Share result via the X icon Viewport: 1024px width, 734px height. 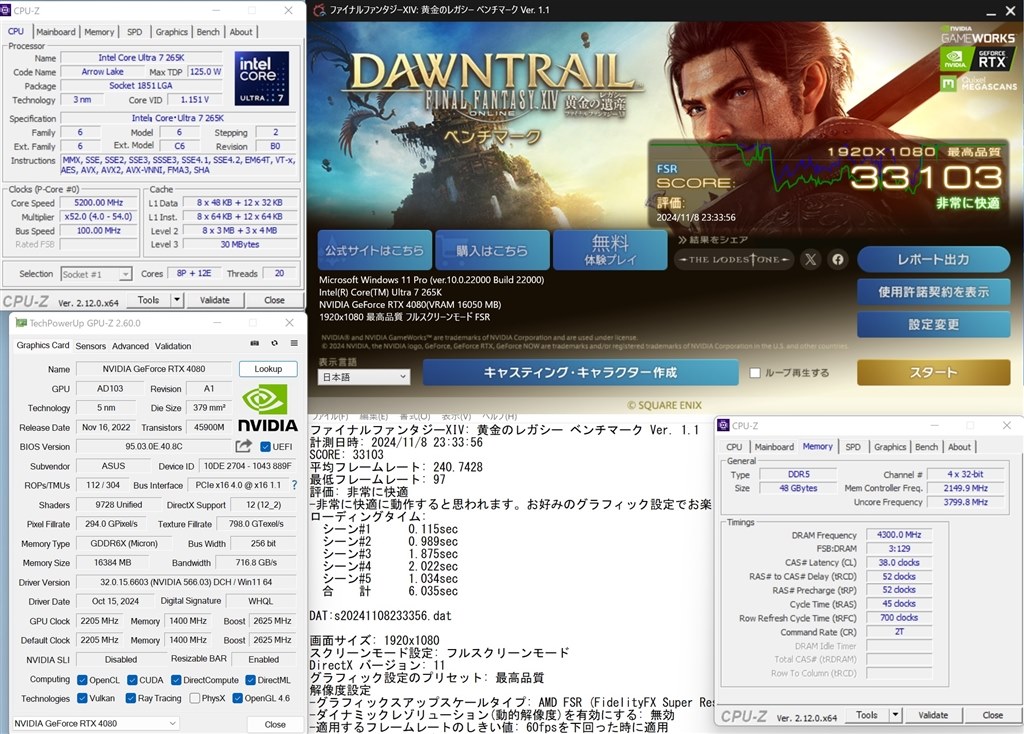pyautogui.click(x=810, y=259)
